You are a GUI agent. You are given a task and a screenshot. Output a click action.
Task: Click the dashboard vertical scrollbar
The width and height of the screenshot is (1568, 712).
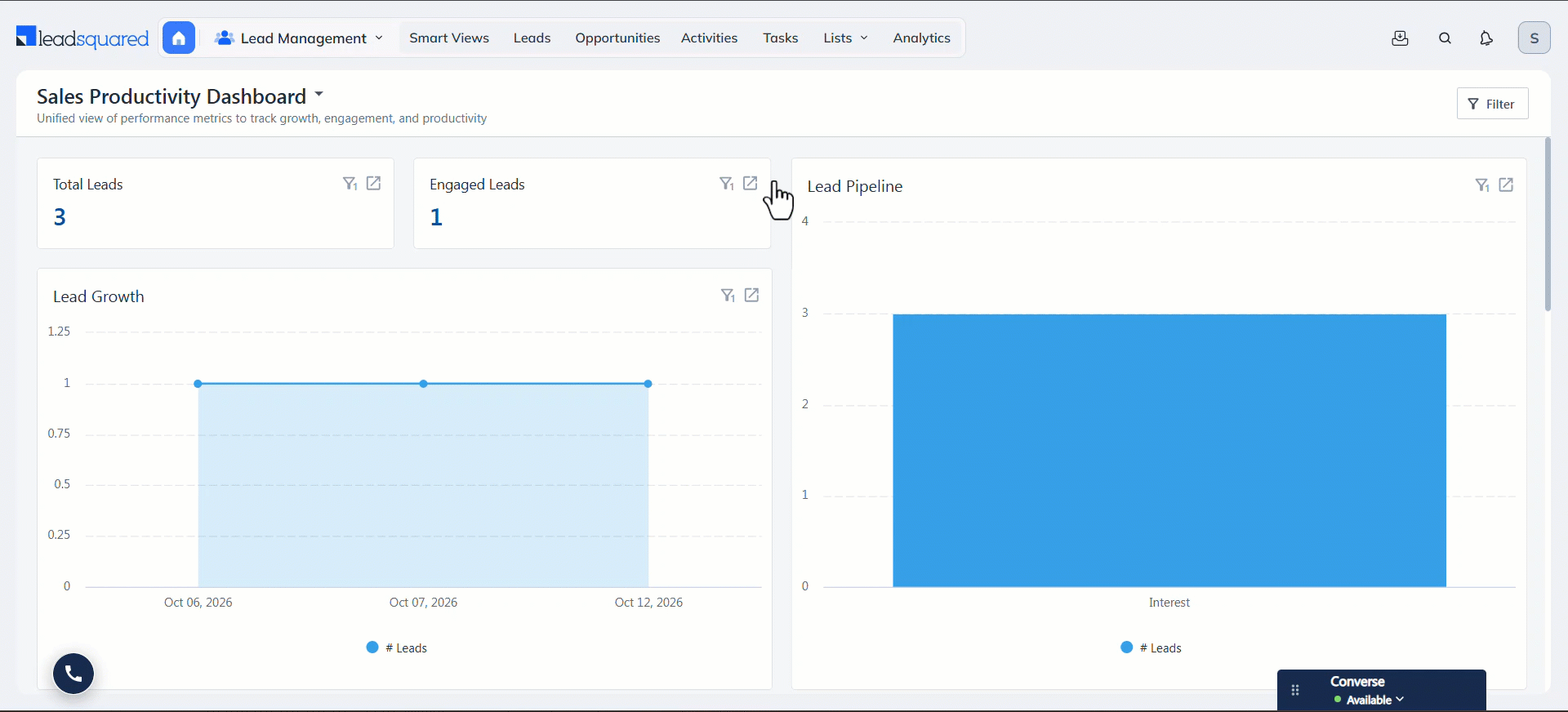(x=1548, y=225)
